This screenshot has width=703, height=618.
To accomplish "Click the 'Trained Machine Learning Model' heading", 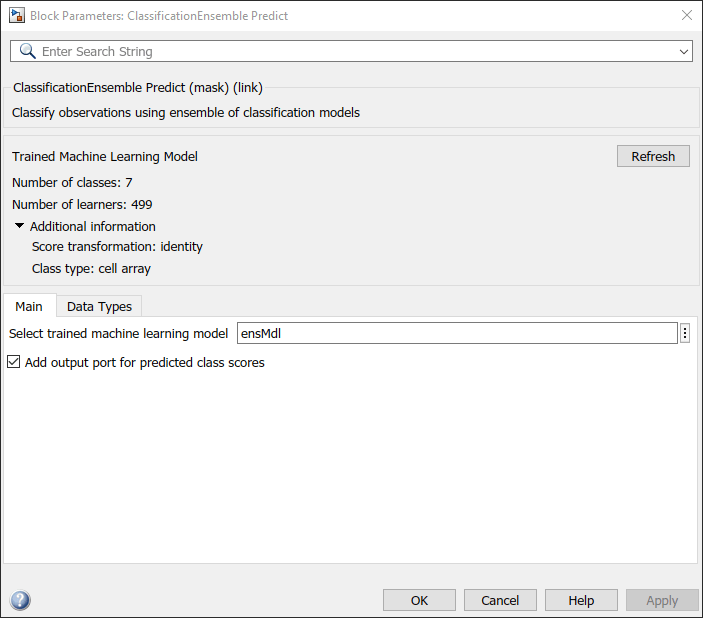I will pos(105,157).
